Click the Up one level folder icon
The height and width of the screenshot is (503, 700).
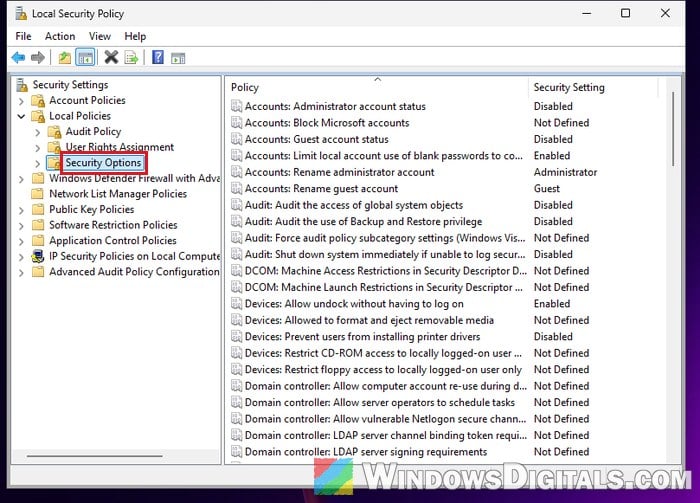pyautogui.click(x=65, y=58)
